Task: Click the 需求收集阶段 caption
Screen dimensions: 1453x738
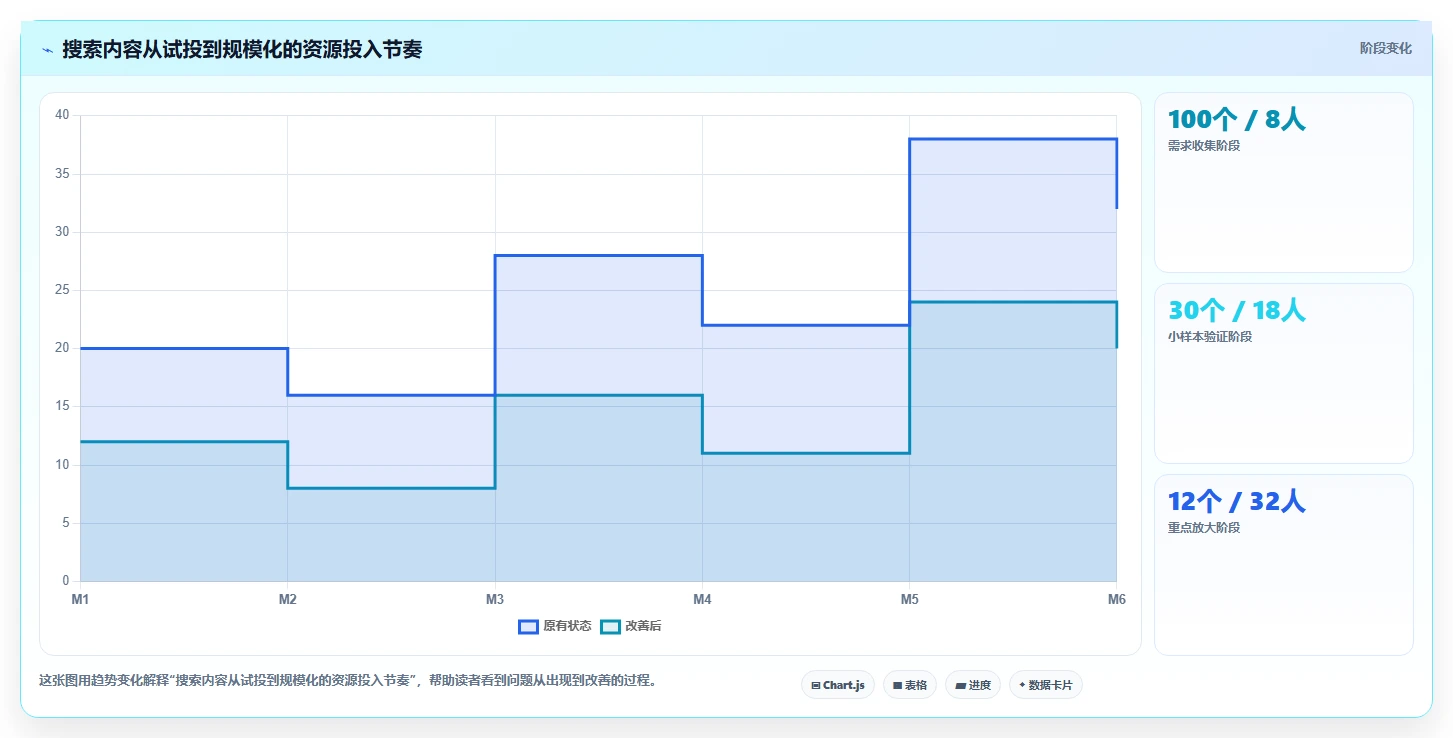Action: click(x=1204, y=146)
